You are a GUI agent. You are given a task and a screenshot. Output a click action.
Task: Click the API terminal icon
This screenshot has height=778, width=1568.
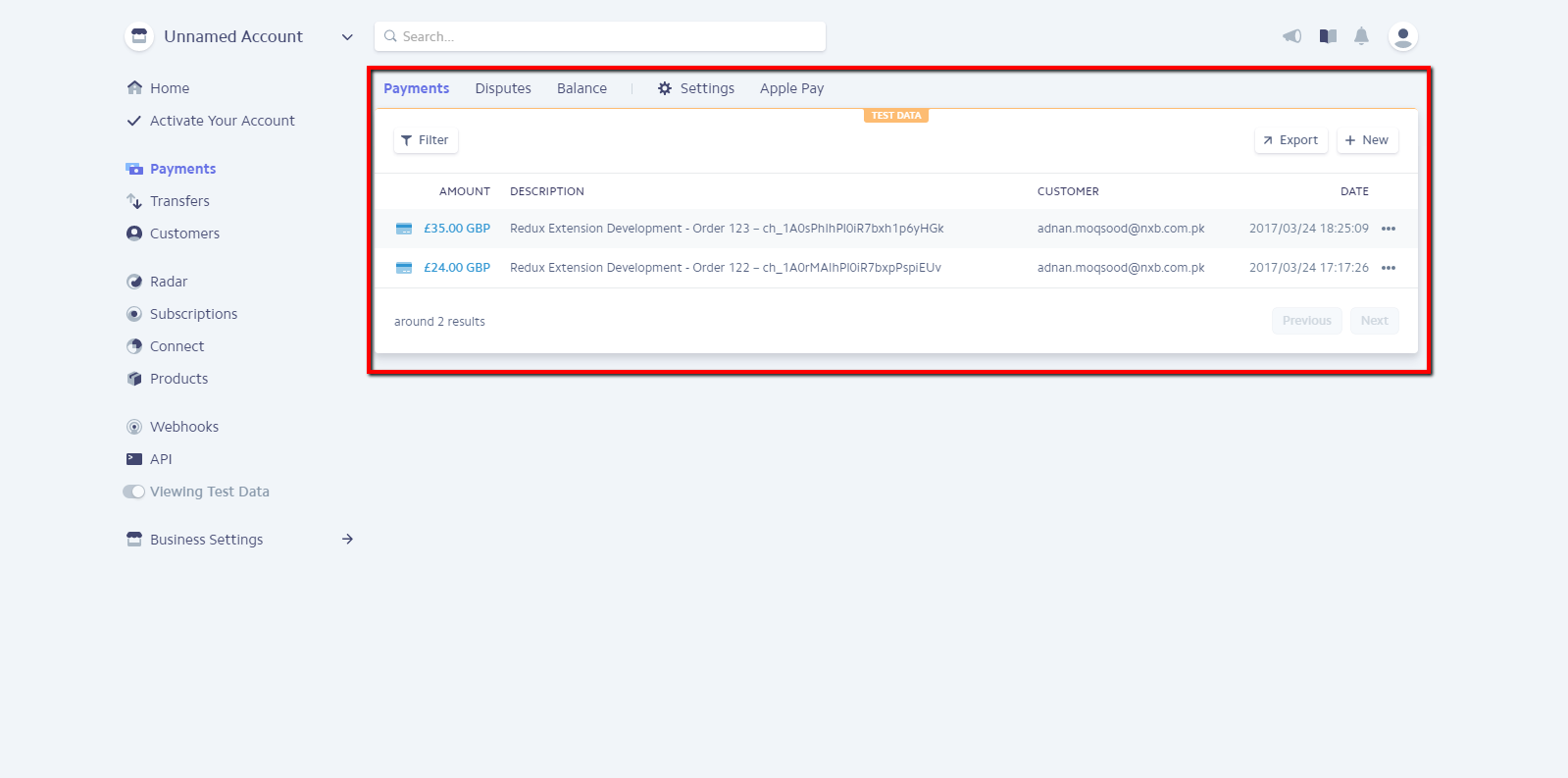pyautogui.click(x=134, y=459)
